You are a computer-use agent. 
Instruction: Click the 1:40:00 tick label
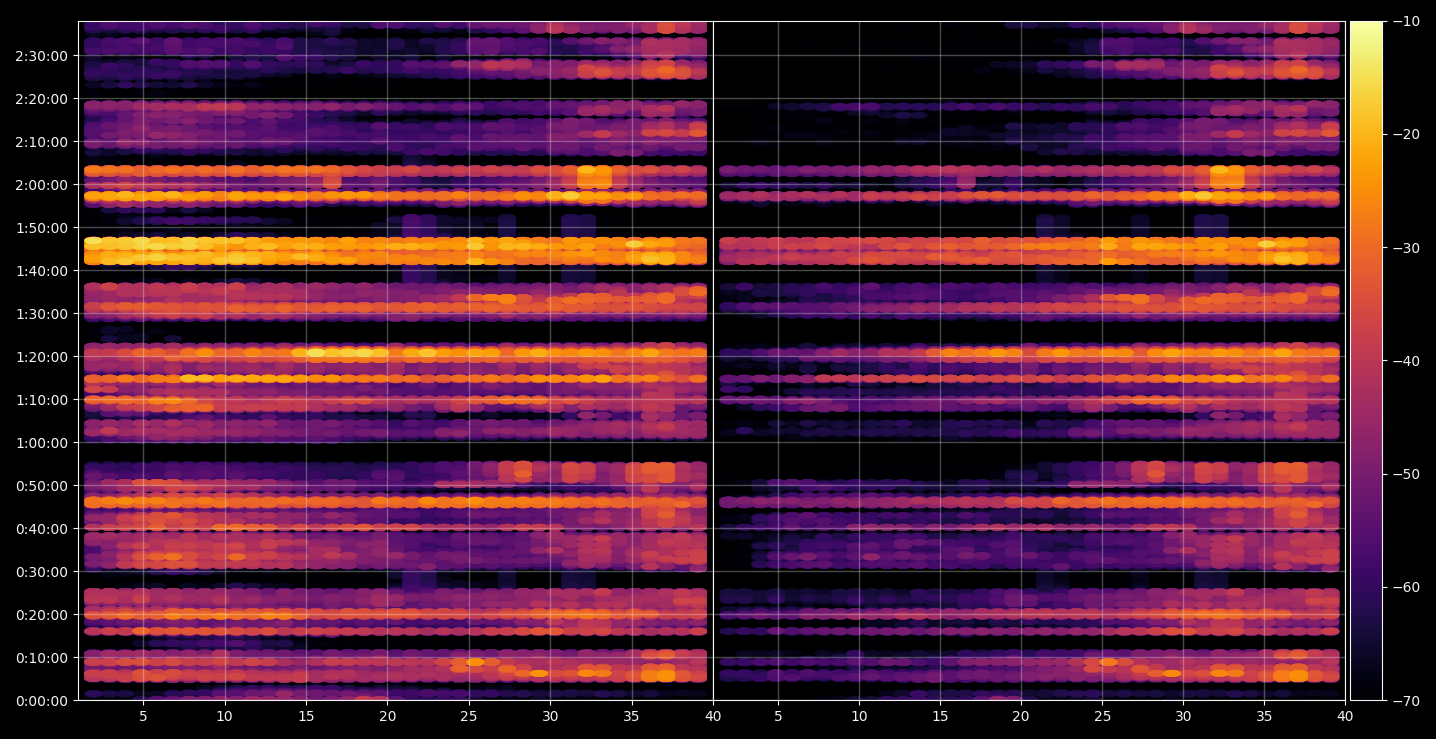41,271
